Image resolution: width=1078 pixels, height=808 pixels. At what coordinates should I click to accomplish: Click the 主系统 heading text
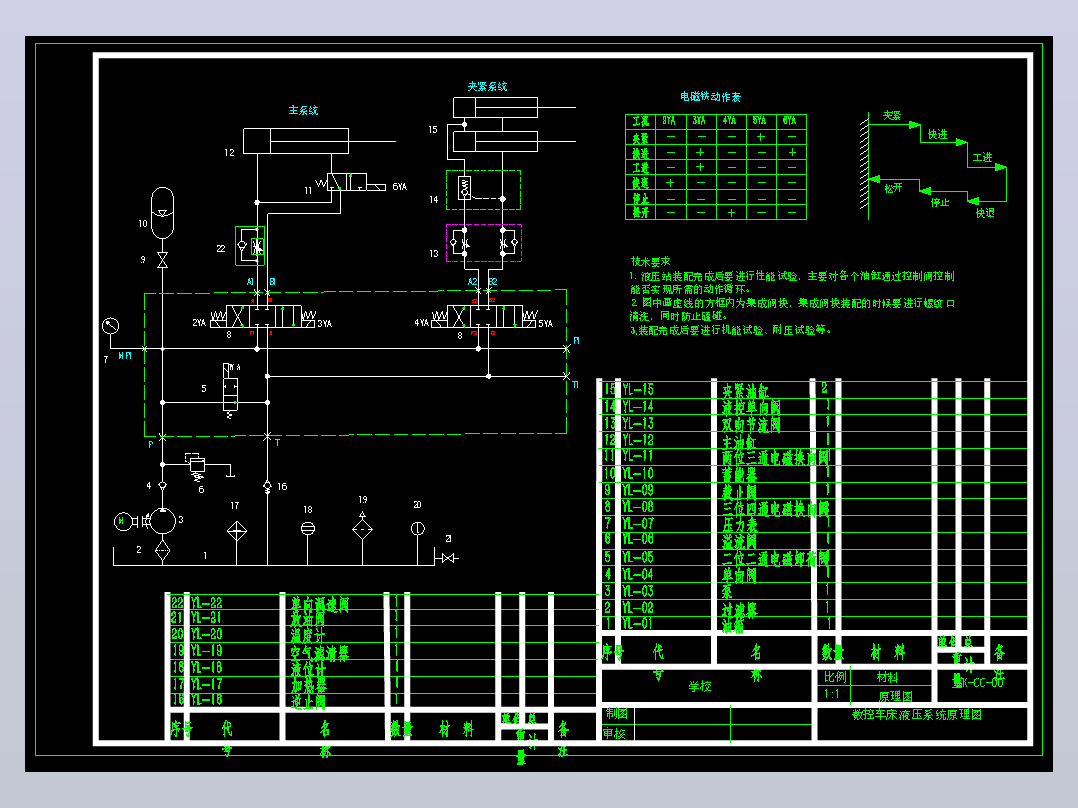[303, 110]
